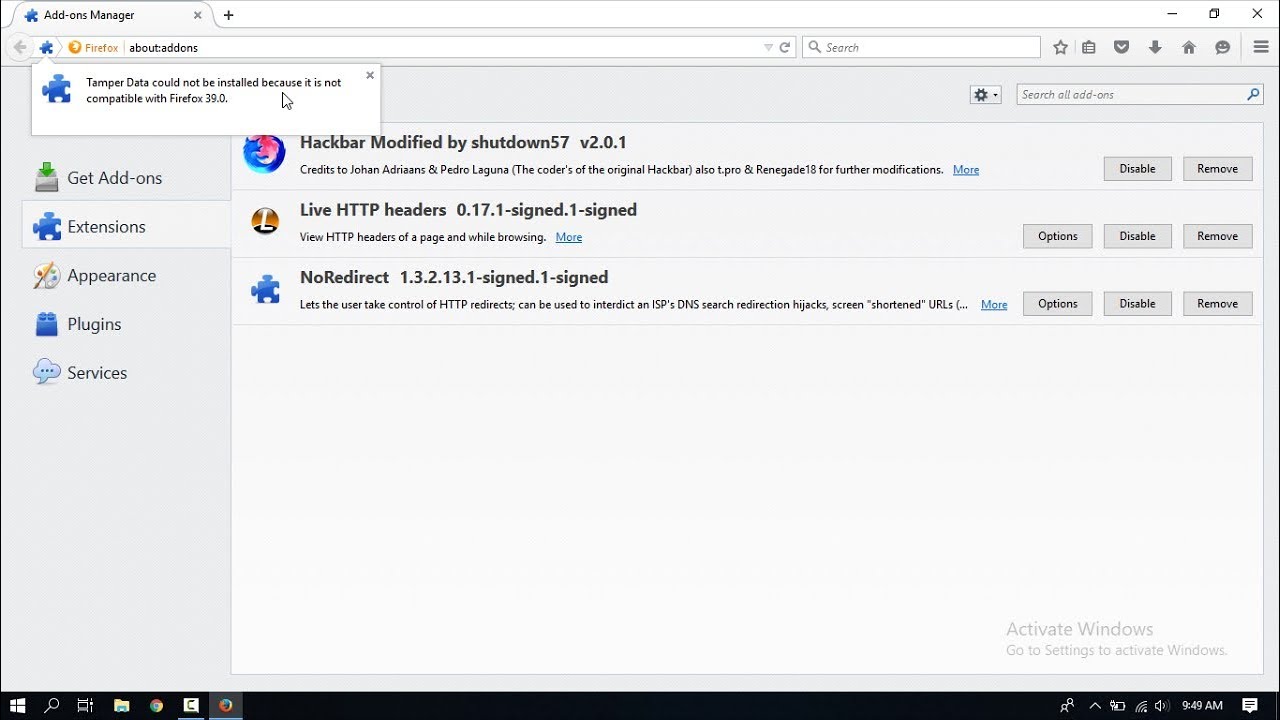Click More link for Live HTTP headers
Screen dimensions: 1280x720
point(569,237)
